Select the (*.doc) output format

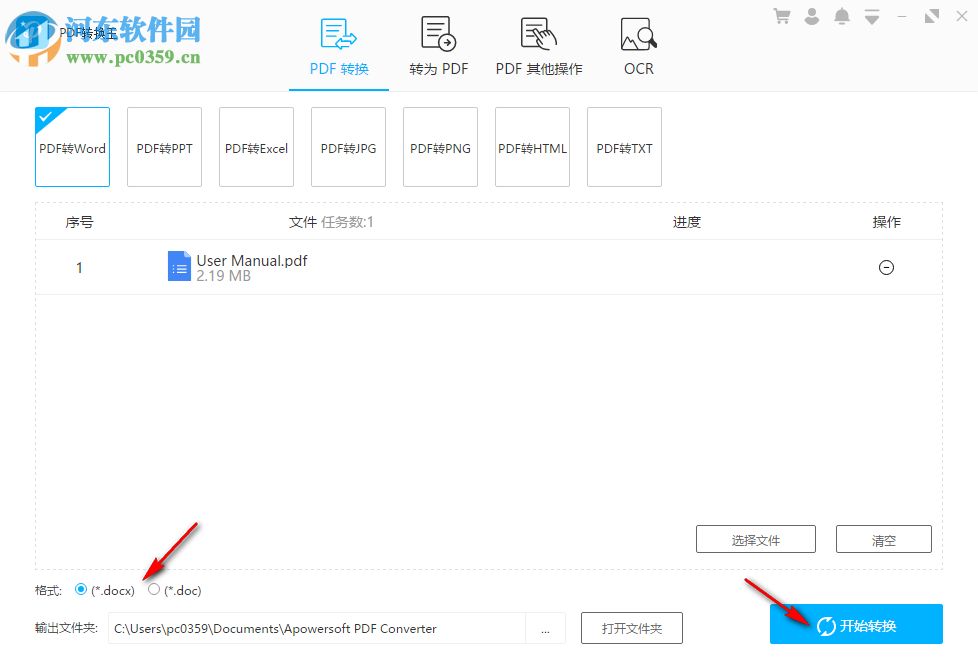point(153,589)
